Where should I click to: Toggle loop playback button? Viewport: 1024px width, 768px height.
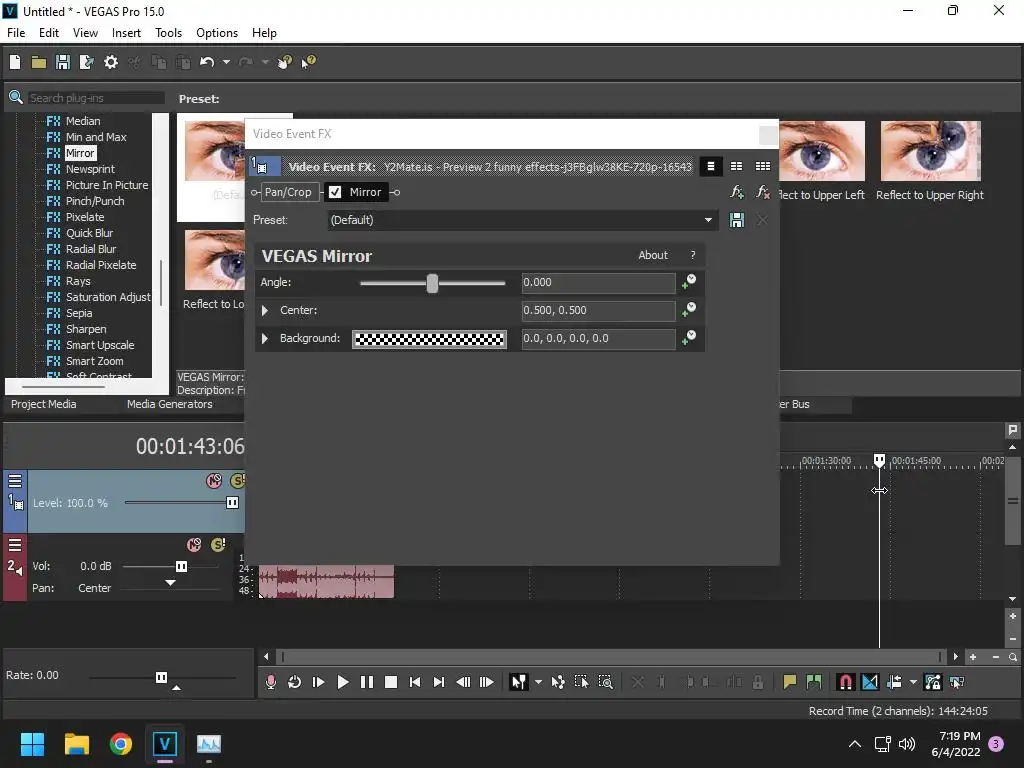click(295, 682)
